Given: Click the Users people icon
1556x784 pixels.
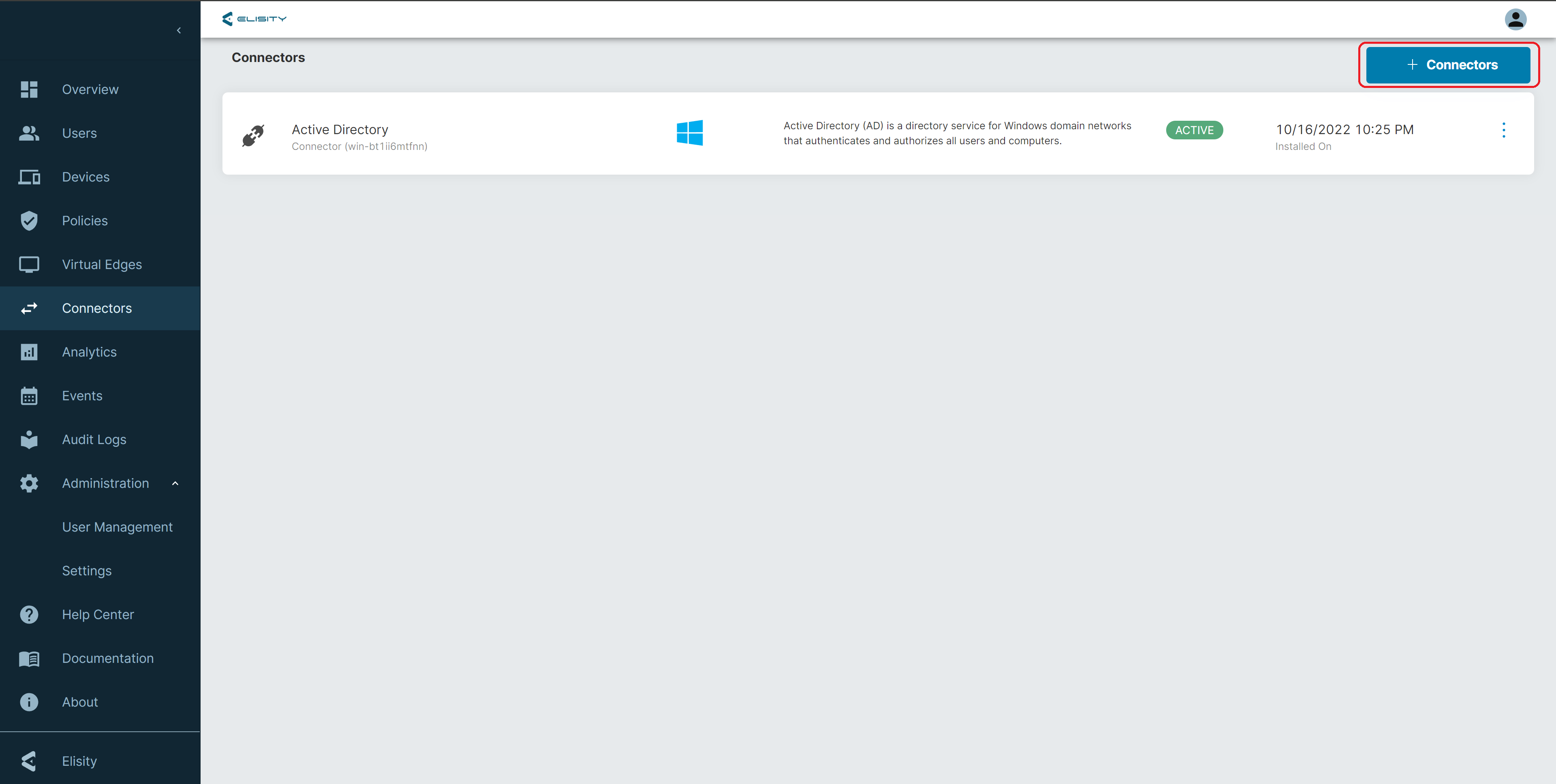Looking at the screenshot, I should point(29,133).
